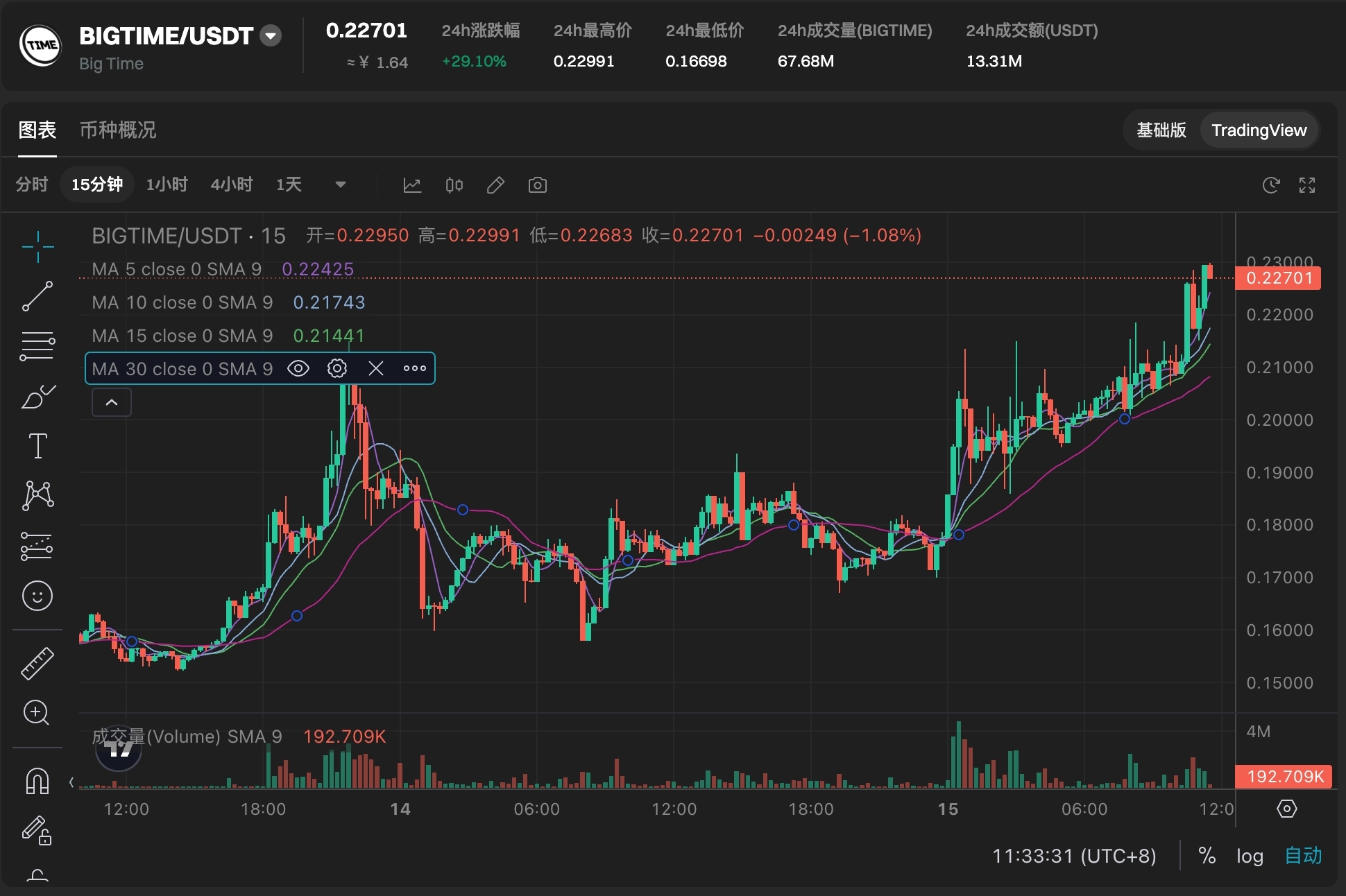Click the 24h最低价 0.16698 value
Image resolution: width=1346 pixels, height=896 pixels.
pyautogui.click(x=696, y=61)
